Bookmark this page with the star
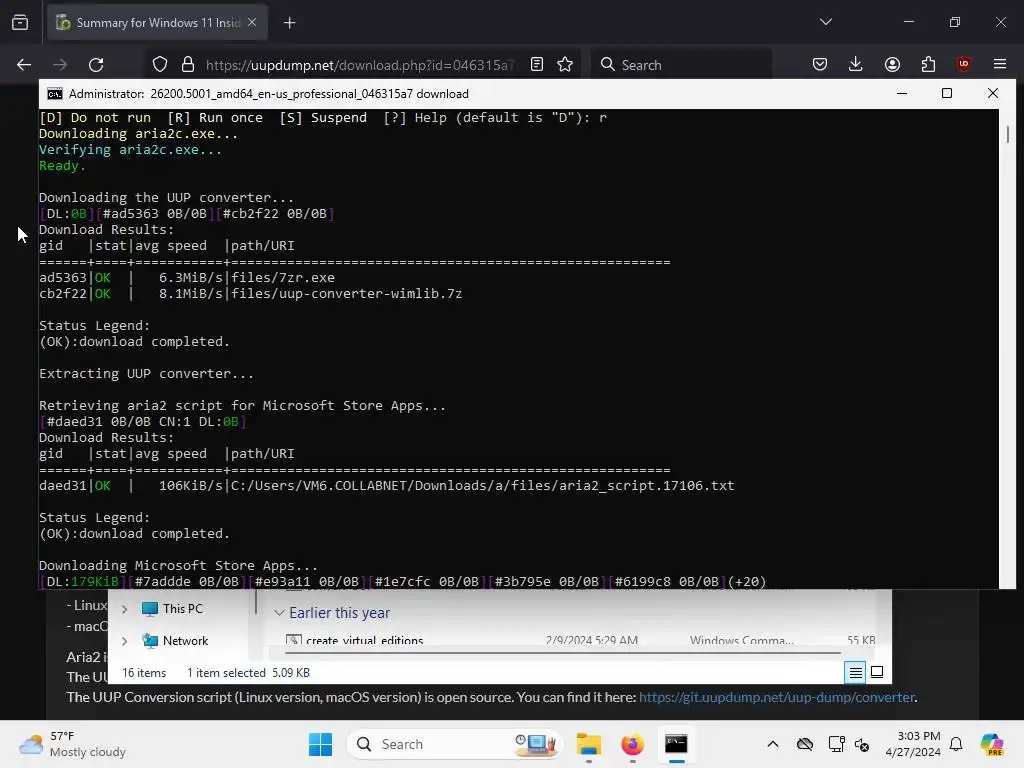Screen dimensions: 1024x768 coord(565,65)
